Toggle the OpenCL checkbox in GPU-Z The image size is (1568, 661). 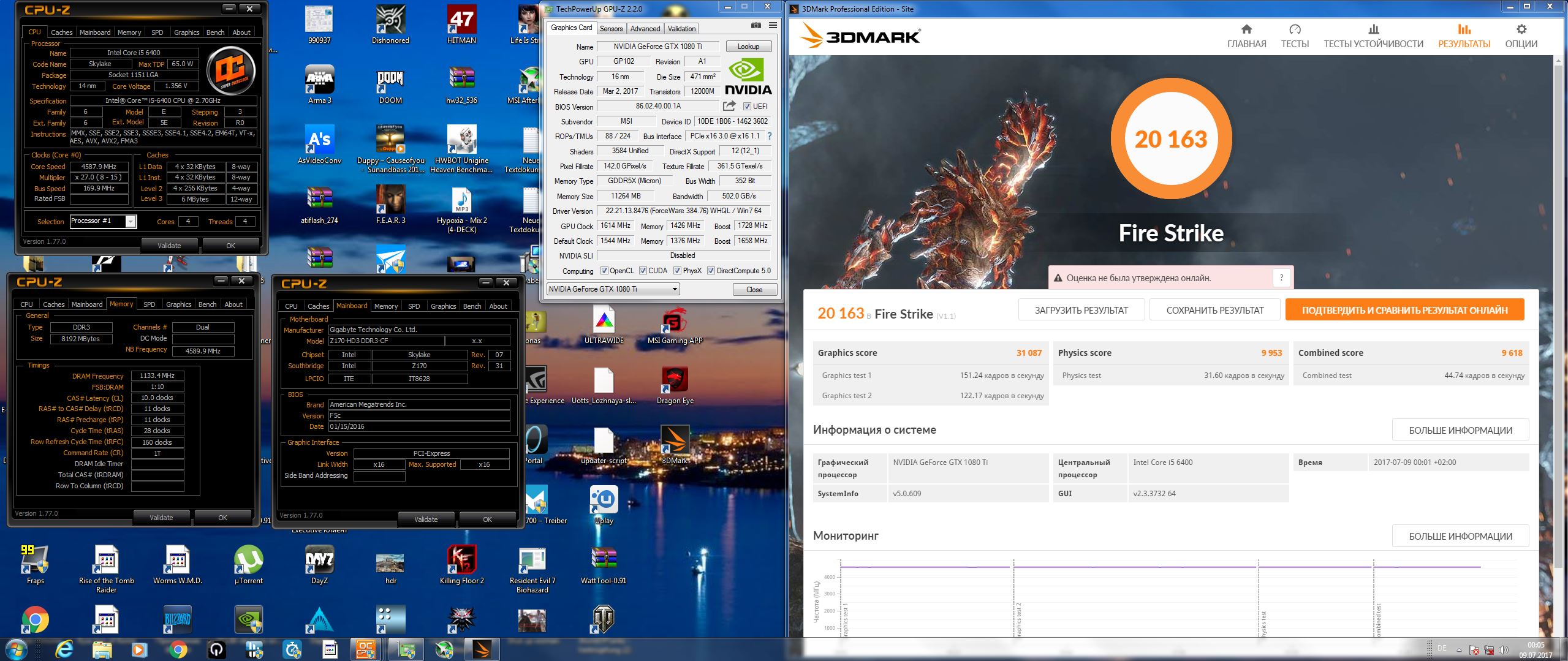[x=604, y=271]
